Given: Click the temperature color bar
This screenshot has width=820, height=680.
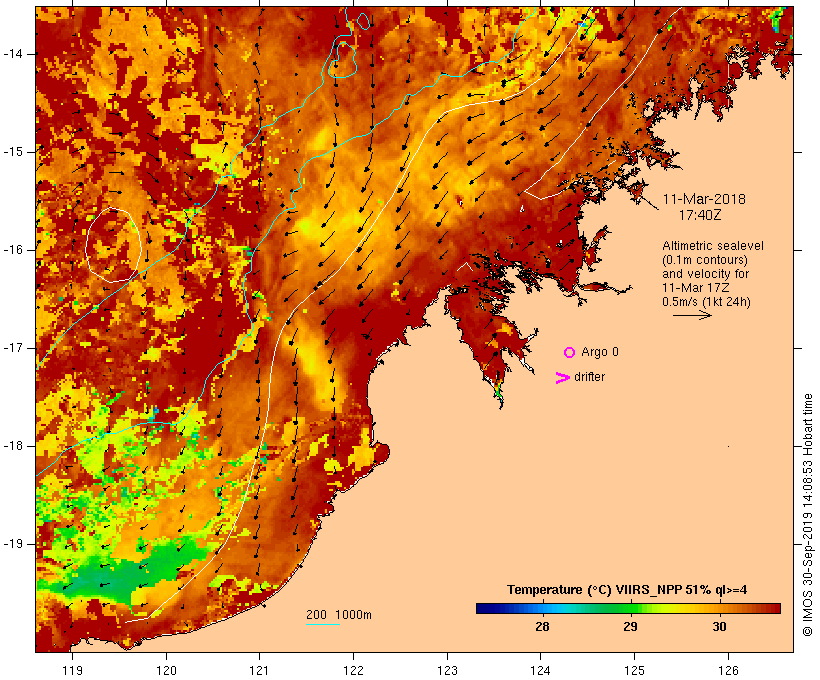Looking at the screenshot, I should pos(628,608).
